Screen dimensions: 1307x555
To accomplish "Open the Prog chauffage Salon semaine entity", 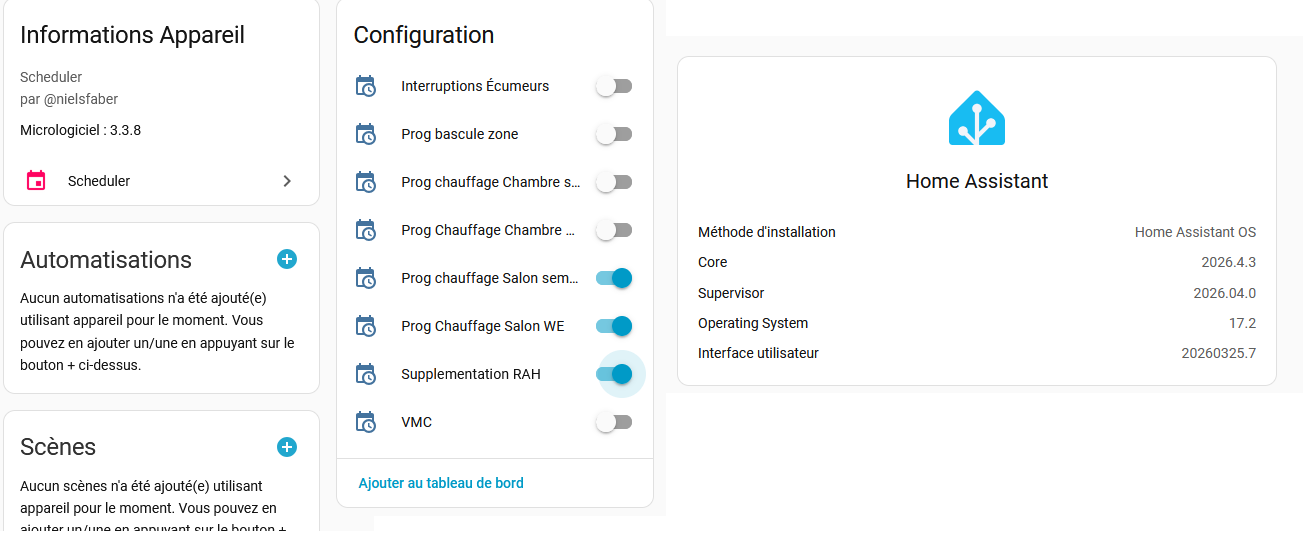I will [x=490, y=278].
